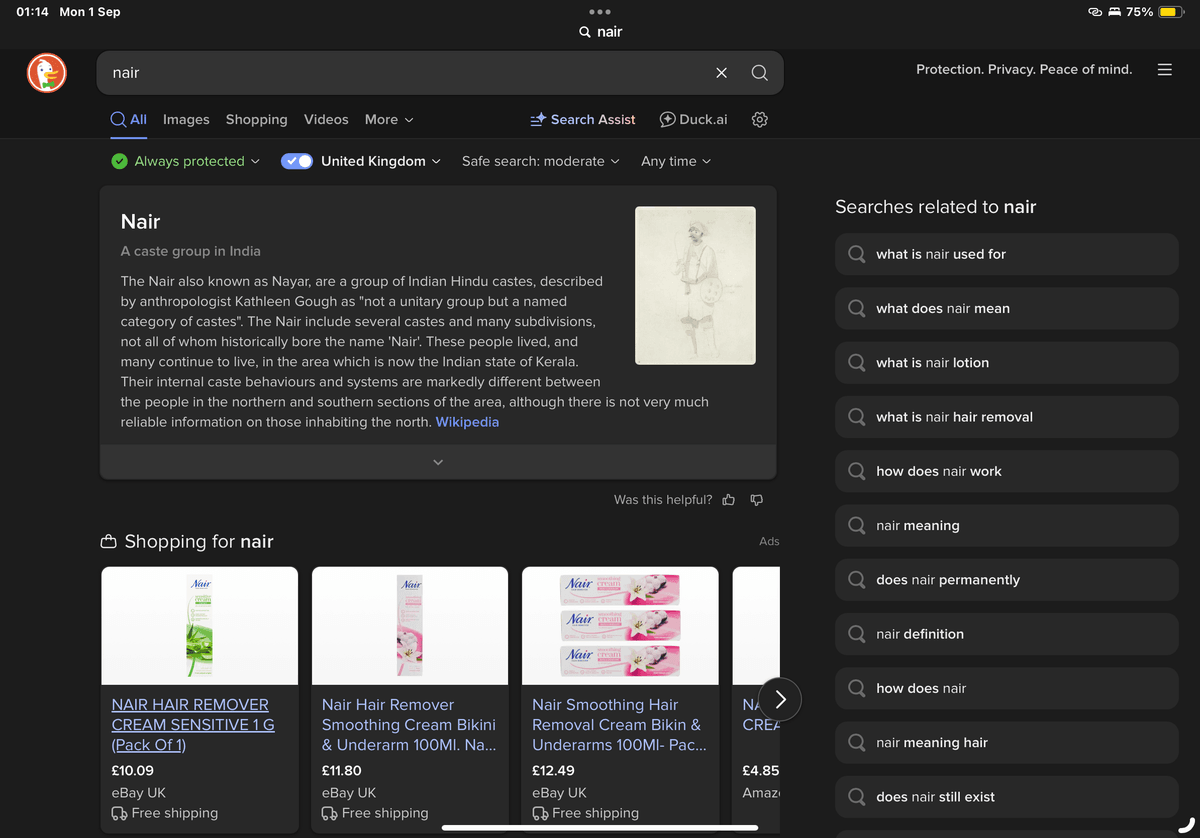
Task: Open the pink Nair bikini cream image
Action: pyautogui.click(x=410, y=626)
